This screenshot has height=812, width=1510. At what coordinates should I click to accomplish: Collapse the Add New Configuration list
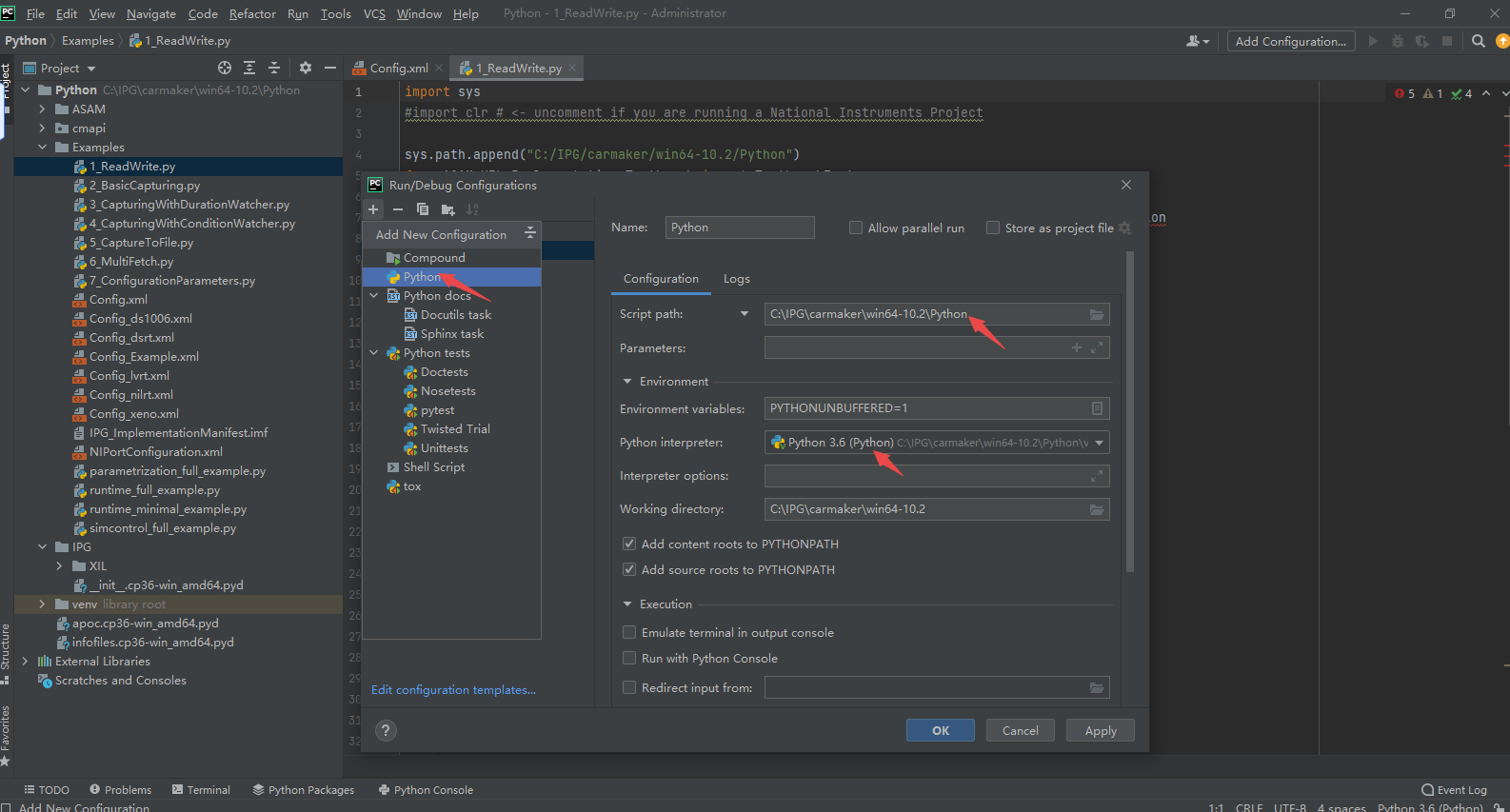coord(530,234)
